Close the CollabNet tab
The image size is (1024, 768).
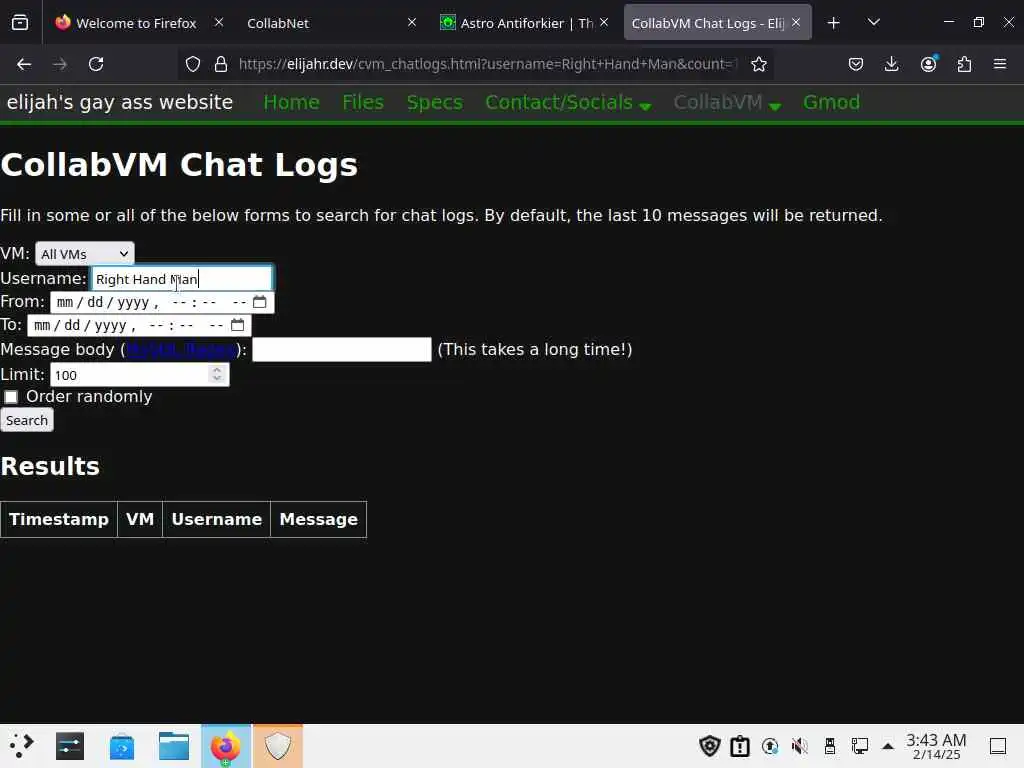(412, 22)
